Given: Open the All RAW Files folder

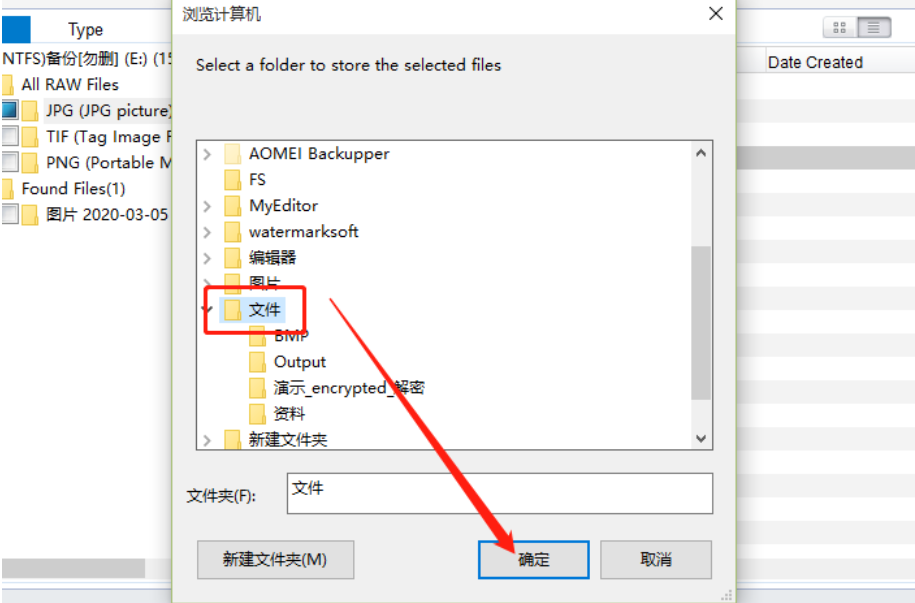Looking at the screenshot, I should 70,85.
